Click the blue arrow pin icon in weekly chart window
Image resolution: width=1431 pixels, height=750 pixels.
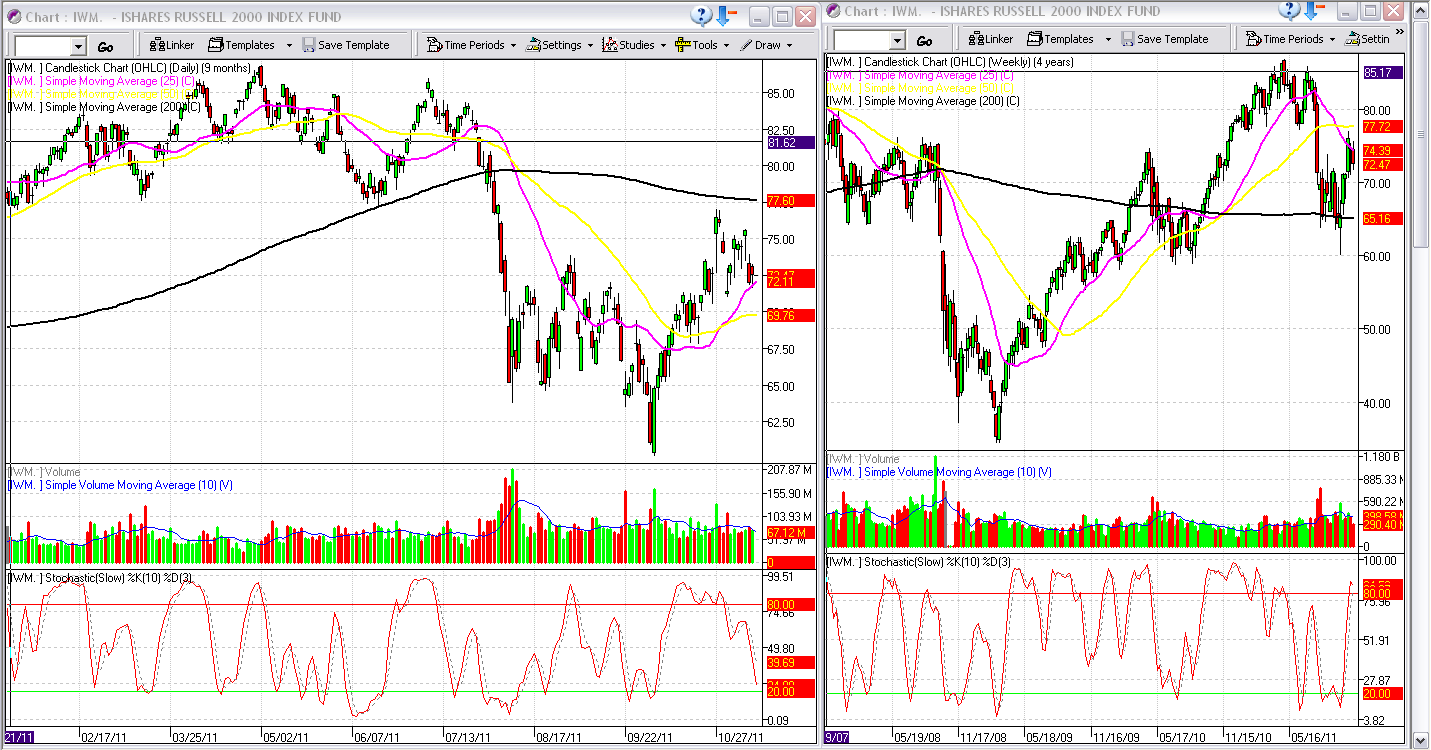[x=1315, y=10]
